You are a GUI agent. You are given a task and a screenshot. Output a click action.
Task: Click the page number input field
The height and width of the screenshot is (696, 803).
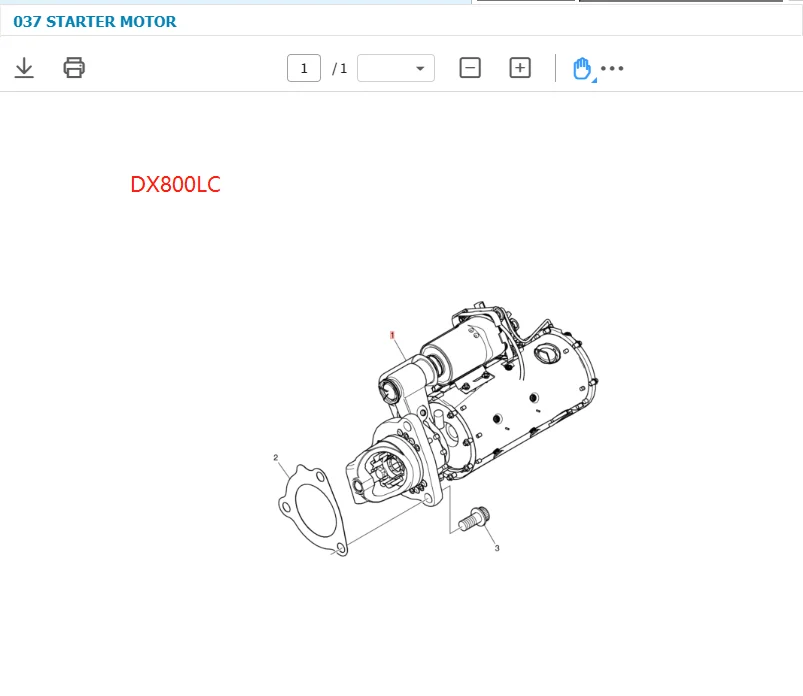point(304,68)
